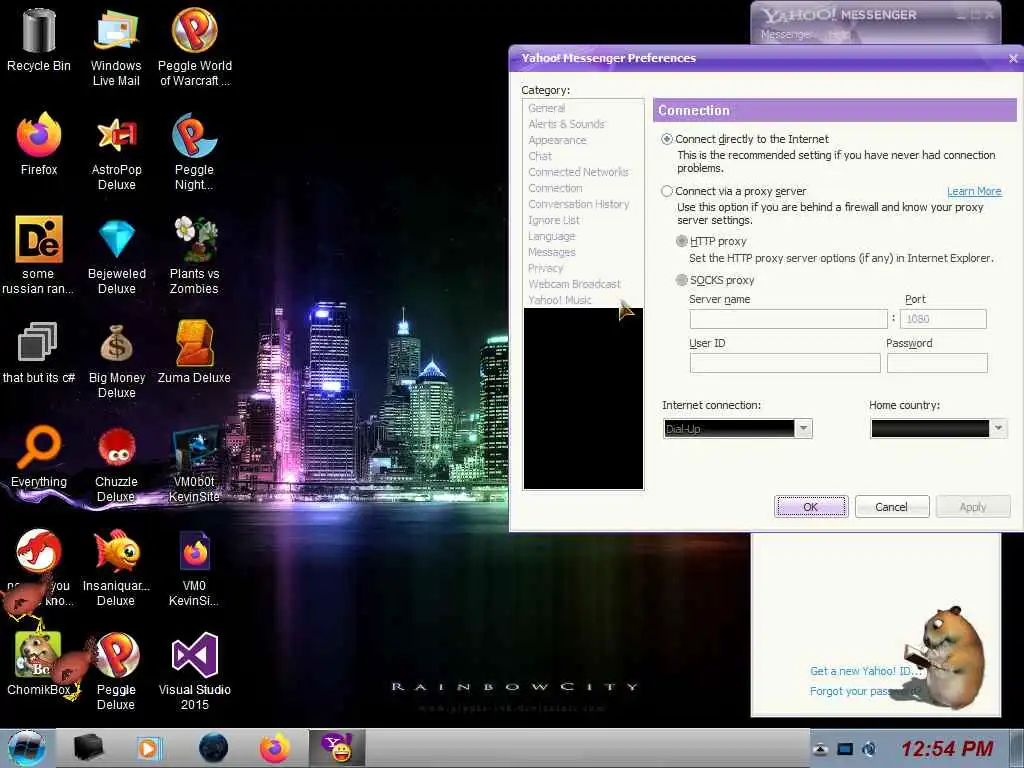1024x768 pixels.
Task: Click the Windows Start orb
Action: (26, 748)
